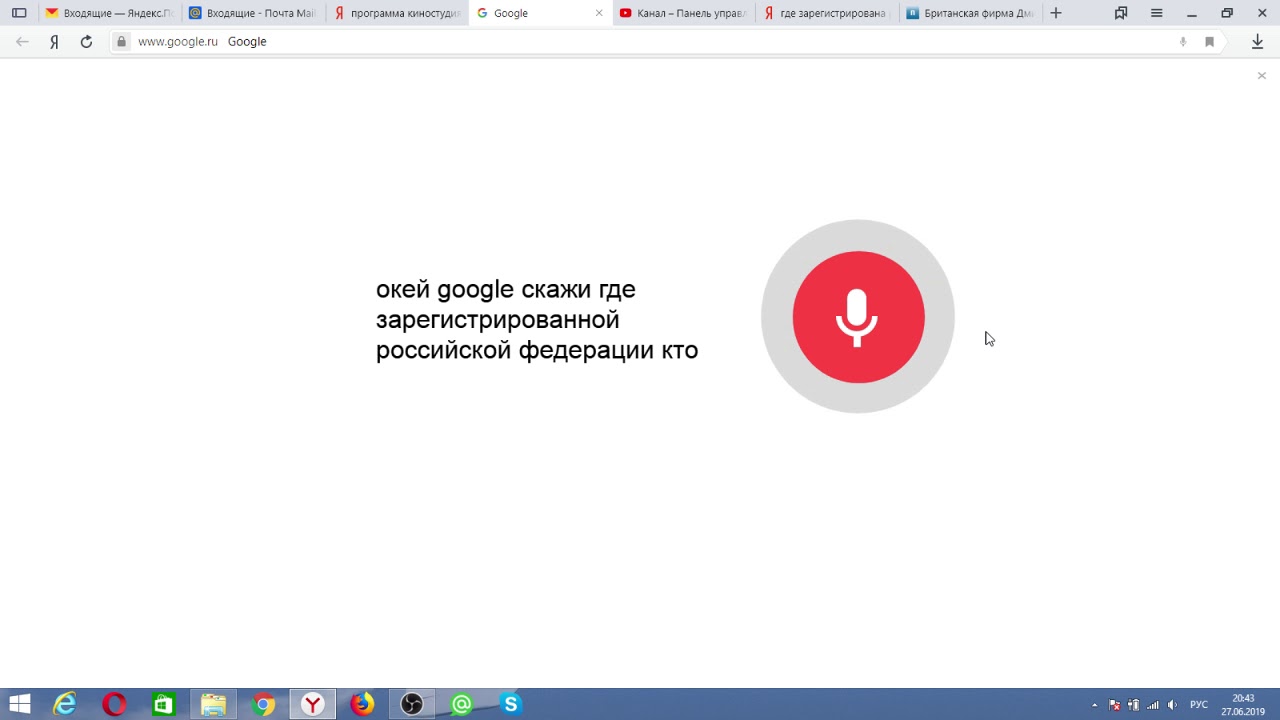Click the lock site-security icon
1280x720 pixels.
[121, 42]
